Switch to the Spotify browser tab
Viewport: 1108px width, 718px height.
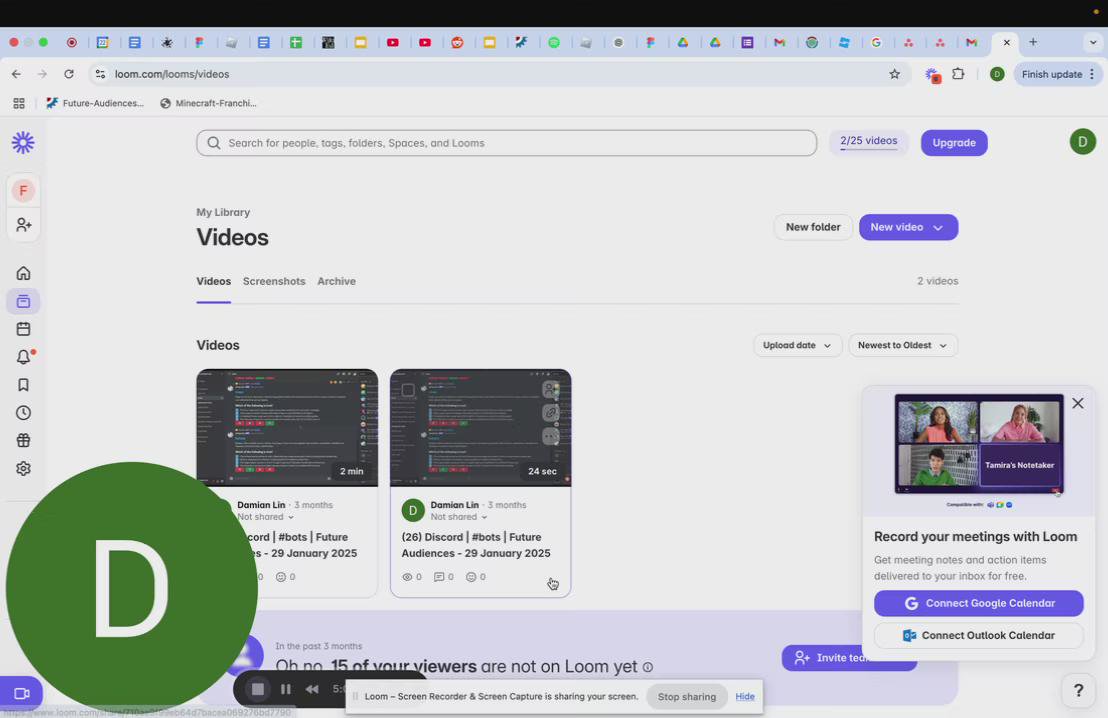pos(554,42)
